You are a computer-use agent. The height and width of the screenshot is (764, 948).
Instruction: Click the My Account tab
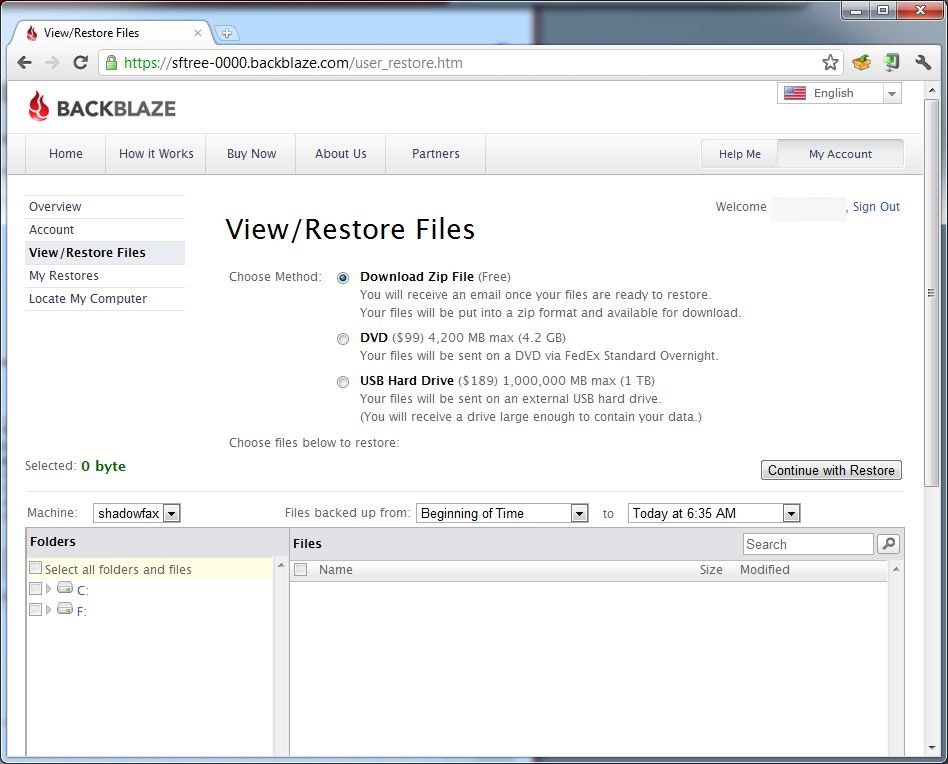tap(840, 154)
